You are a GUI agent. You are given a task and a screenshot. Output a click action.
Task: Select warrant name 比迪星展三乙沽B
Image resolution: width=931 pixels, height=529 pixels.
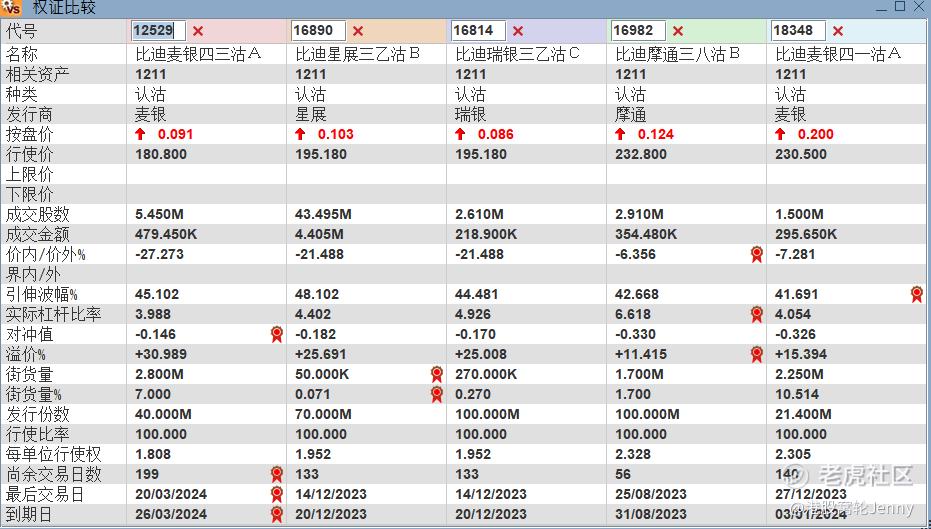pos(357,55)
